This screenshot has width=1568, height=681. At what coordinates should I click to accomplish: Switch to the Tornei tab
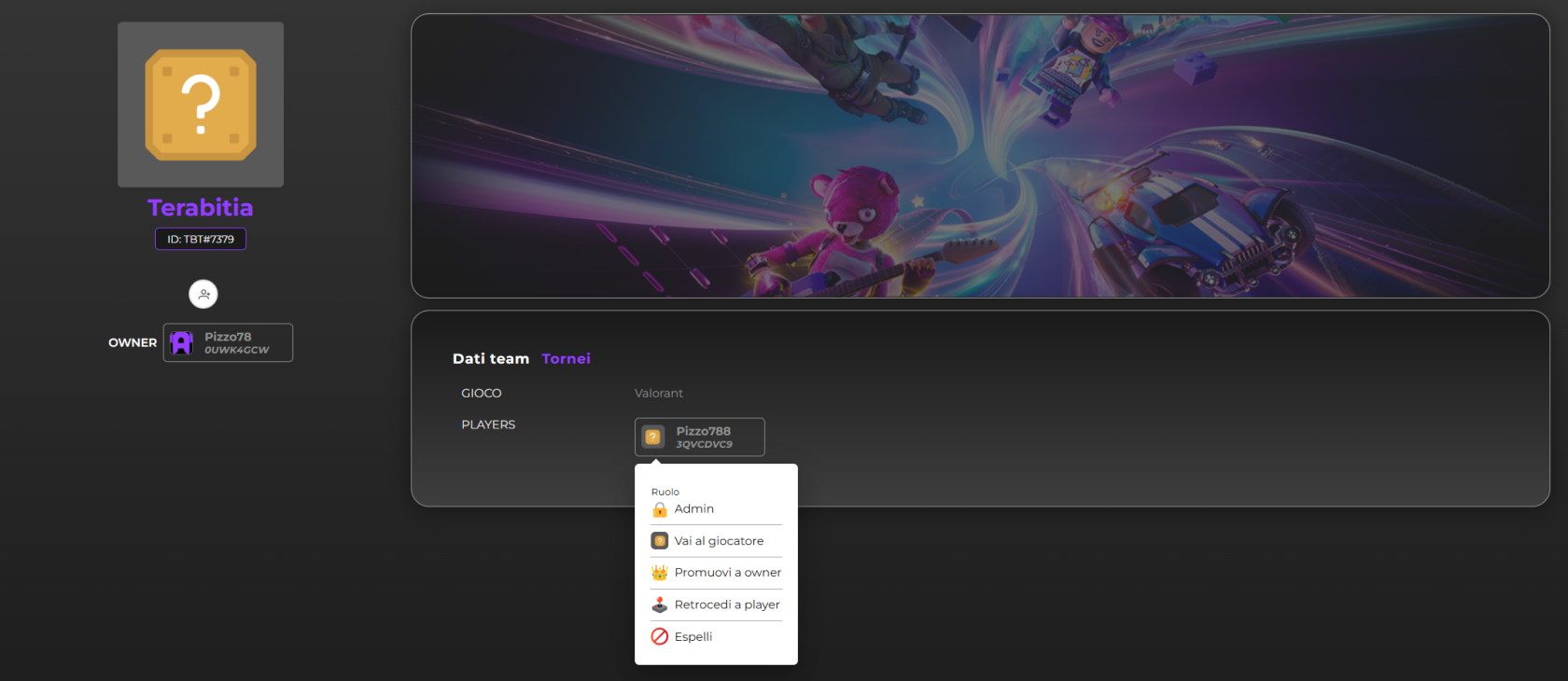(566, 358)
